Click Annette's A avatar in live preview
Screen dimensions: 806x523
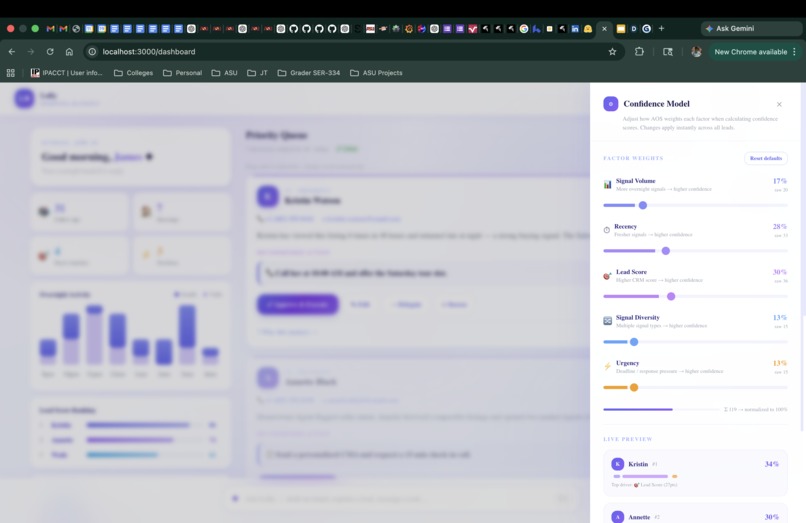coord(617,517)
